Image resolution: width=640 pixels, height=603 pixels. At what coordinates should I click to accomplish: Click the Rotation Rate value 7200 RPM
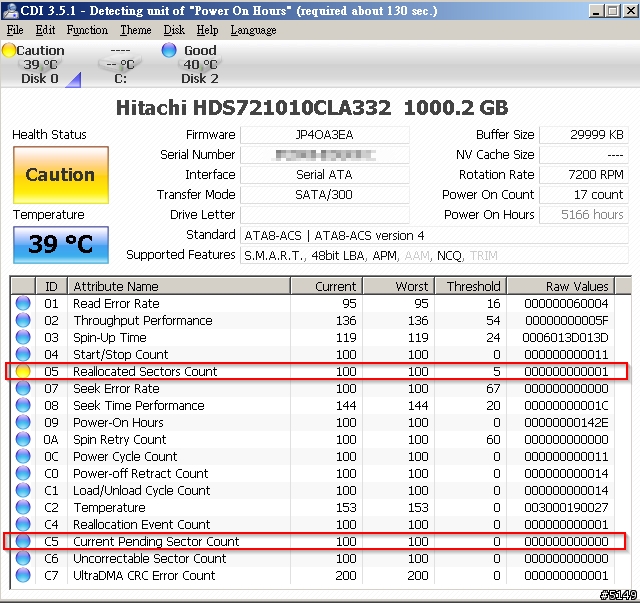[x=584, y=175]
